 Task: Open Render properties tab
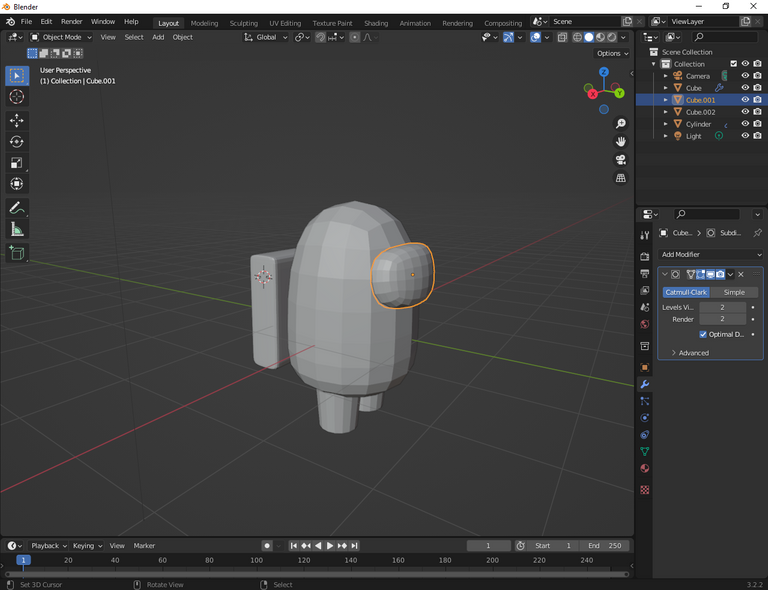click(645, 256)
